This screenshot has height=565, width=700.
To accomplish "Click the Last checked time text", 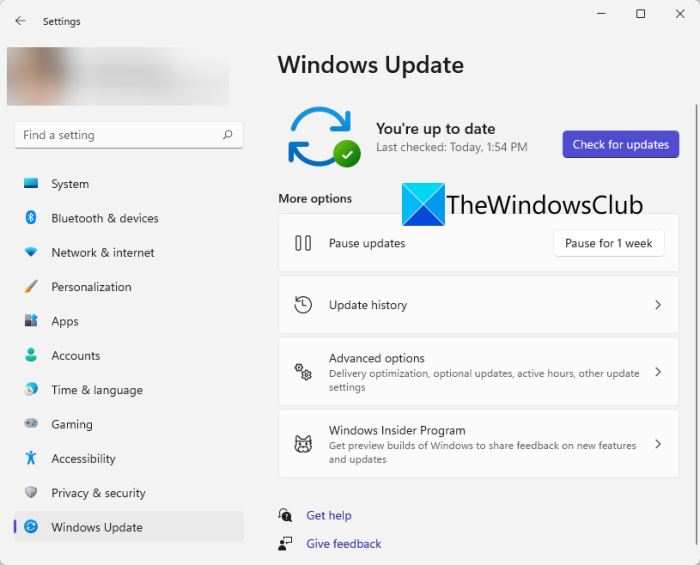I will [x=452, y=147].
